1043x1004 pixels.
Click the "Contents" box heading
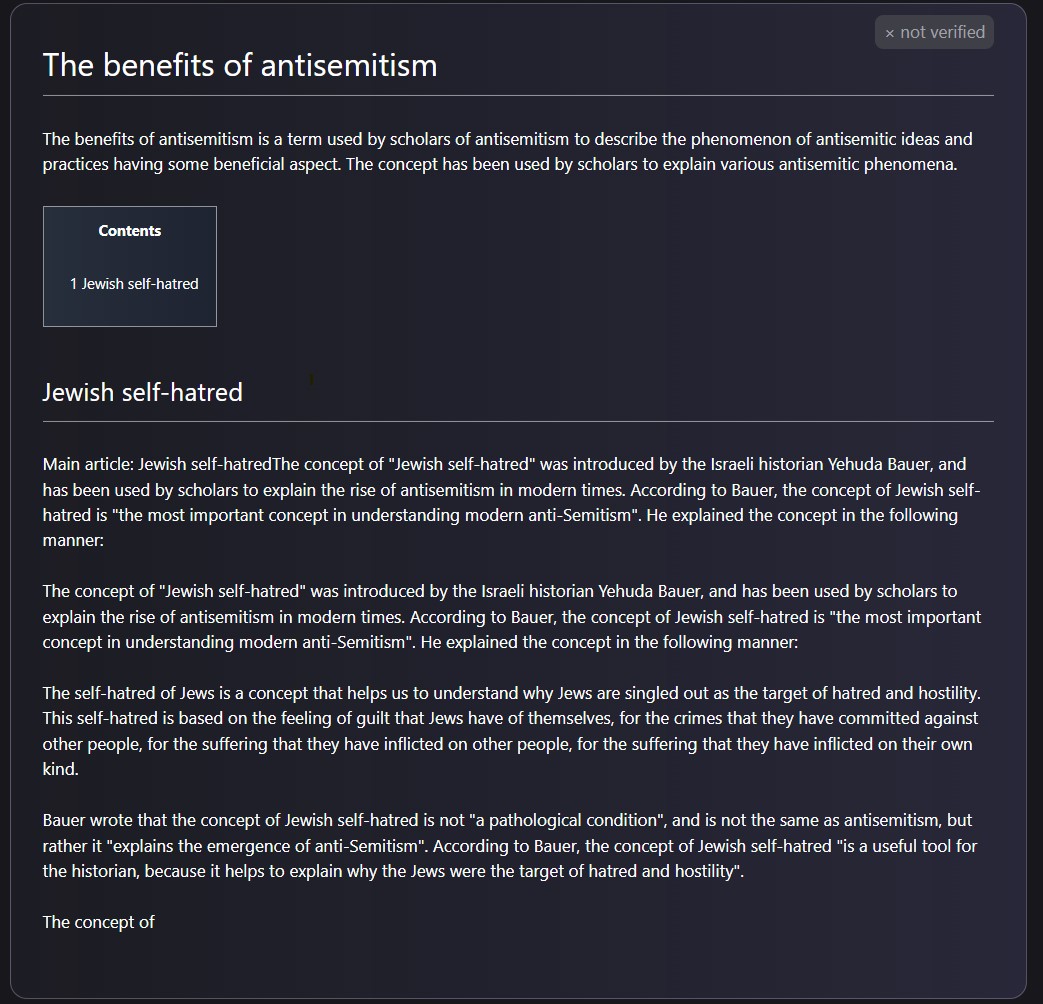[130, 231]
